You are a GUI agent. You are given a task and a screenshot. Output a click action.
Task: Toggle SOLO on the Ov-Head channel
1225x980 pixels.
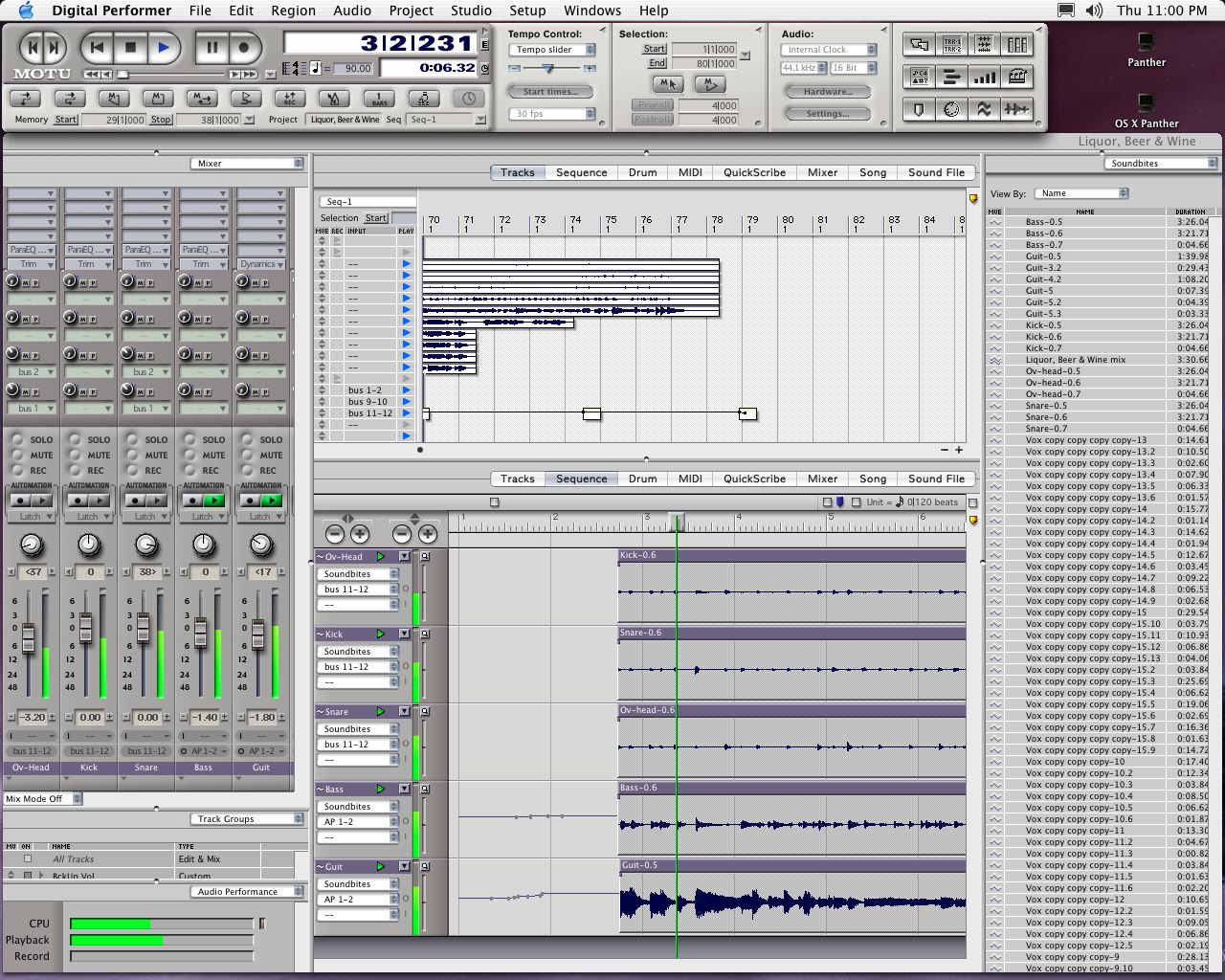(17, 439)
